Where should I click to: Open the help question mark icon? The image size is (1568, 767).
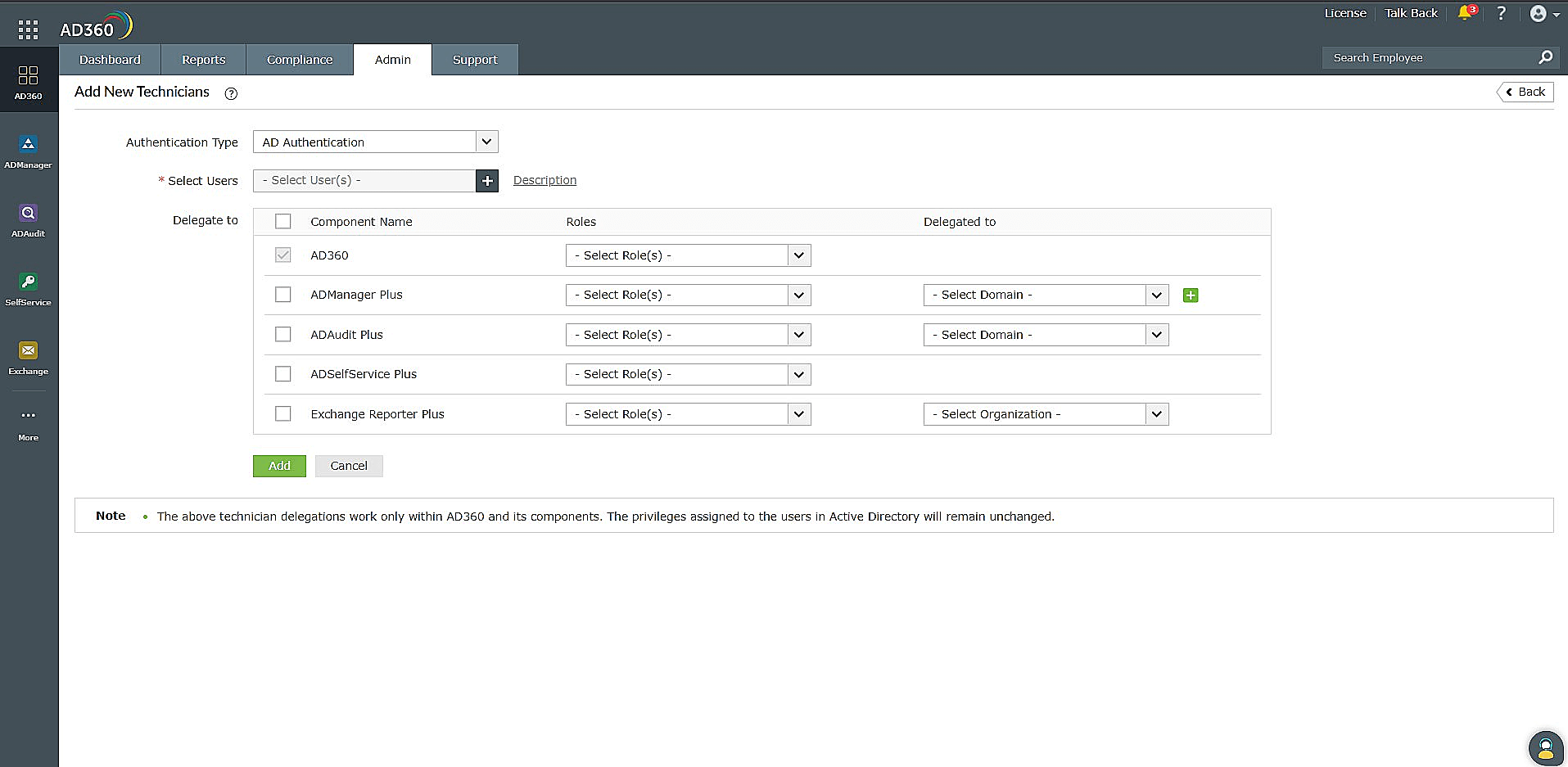pyautogui.click(x=1501, y=13)
